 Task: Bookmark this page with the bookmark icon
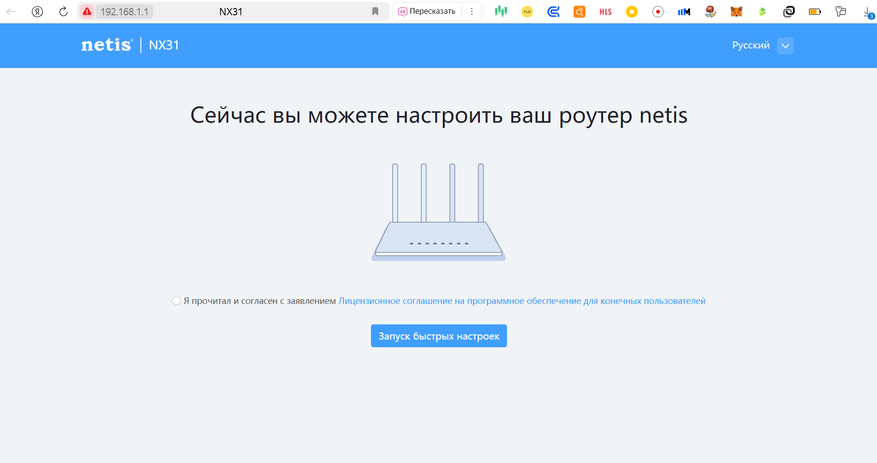tap(375, 11)
